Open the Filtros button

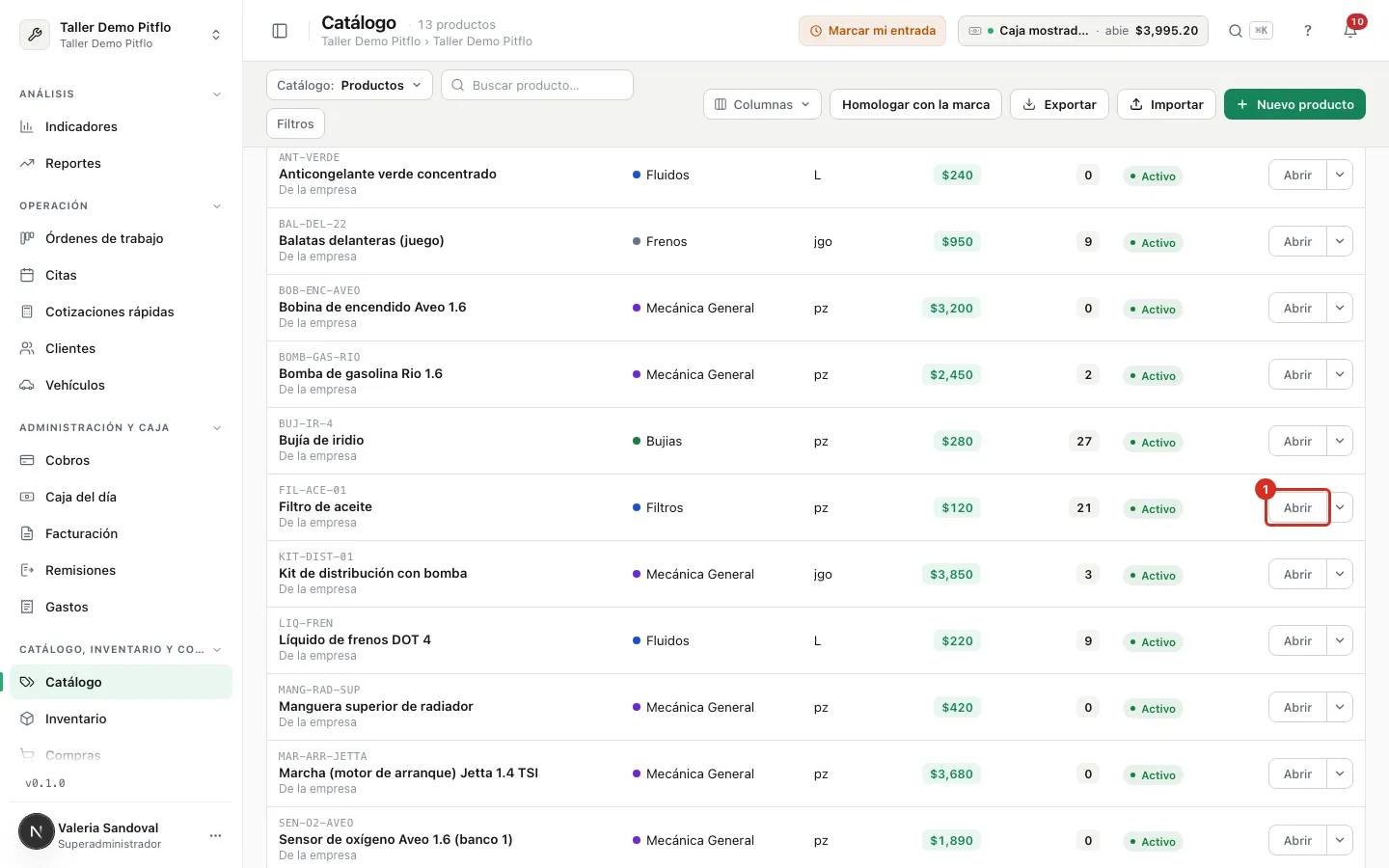295,123
